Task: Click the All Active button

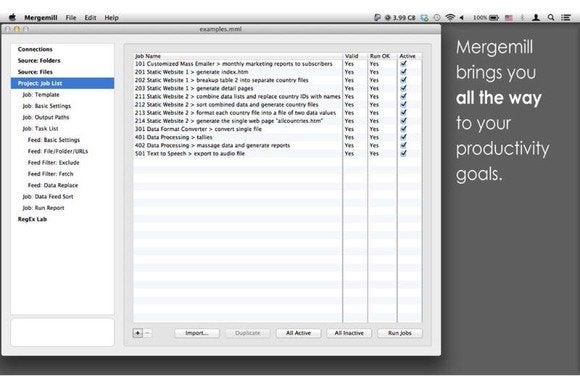Action: [298, 333]
